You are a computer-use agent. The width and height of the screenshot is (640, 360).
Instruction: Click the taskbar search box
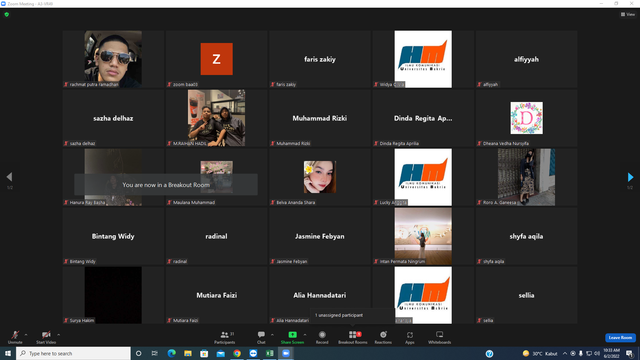tap(73, 353)
